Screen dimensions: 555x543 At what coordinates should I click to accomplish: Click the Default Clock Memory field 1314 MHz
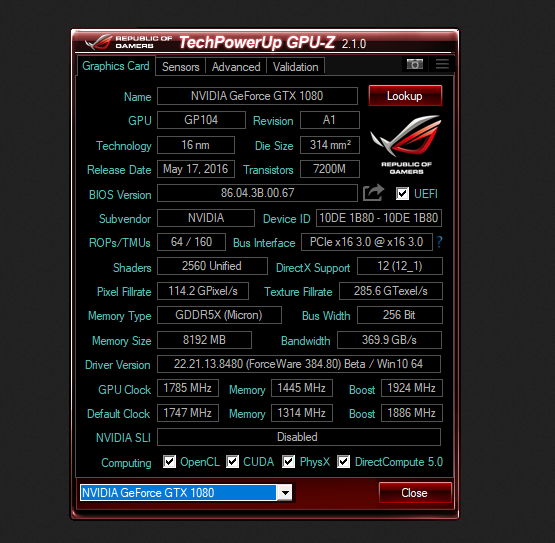tap(302, 413)
